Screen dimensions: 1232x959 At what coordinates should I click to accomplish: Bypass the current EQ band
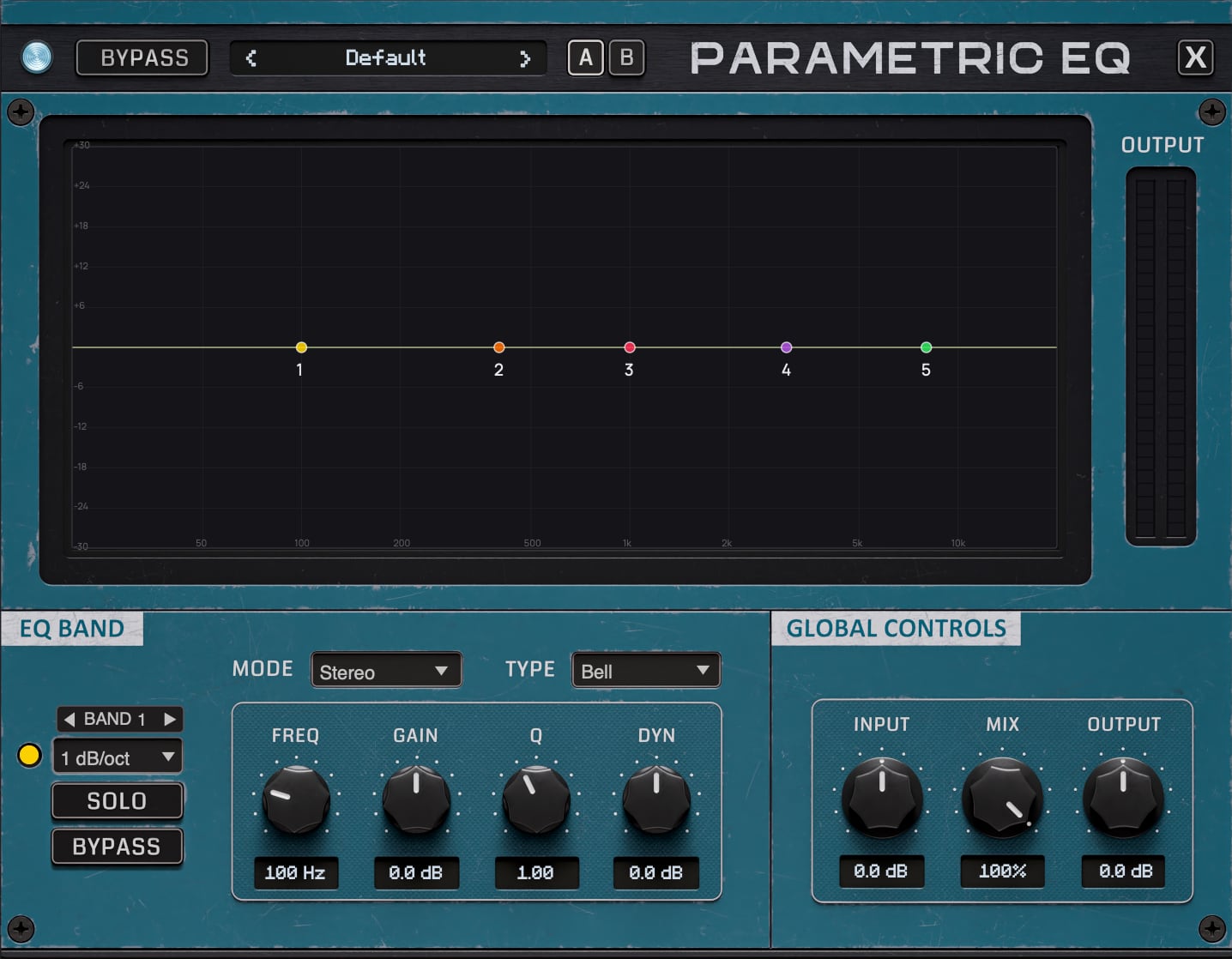tap(118, 847)
